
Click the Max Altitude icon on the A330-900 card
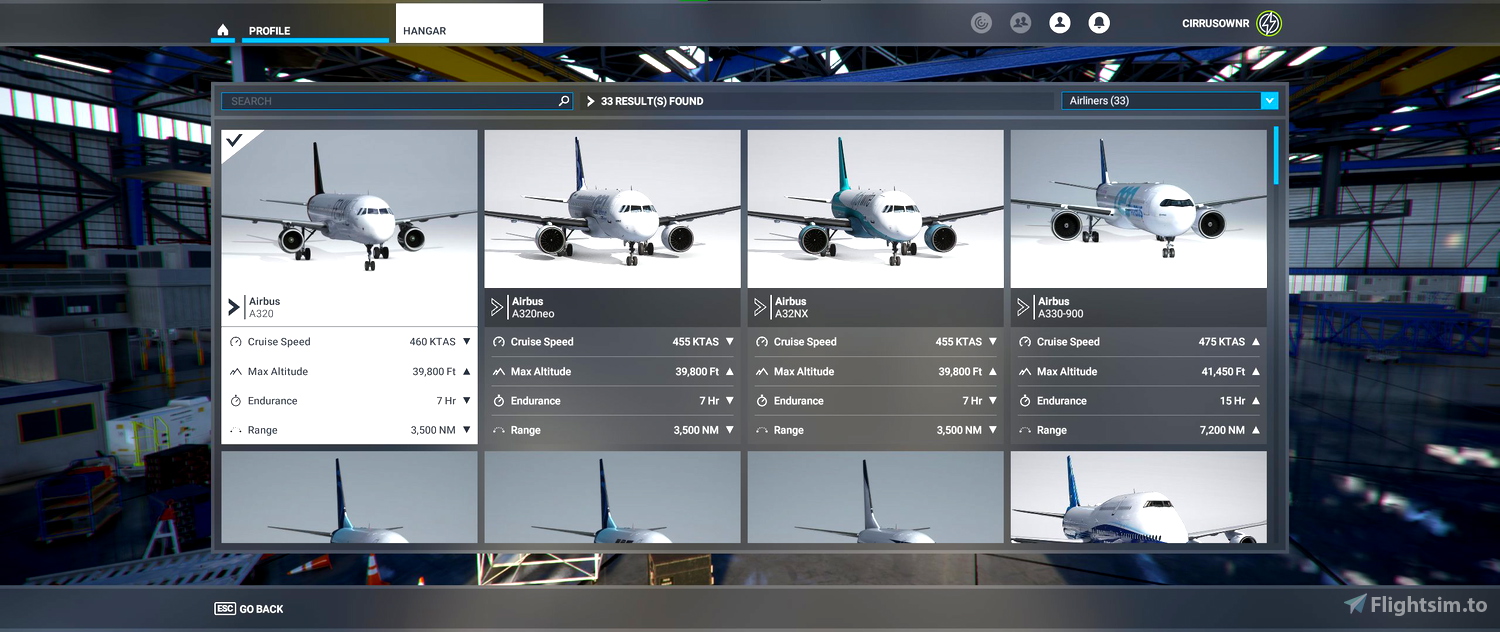(x=1026, y=371)
